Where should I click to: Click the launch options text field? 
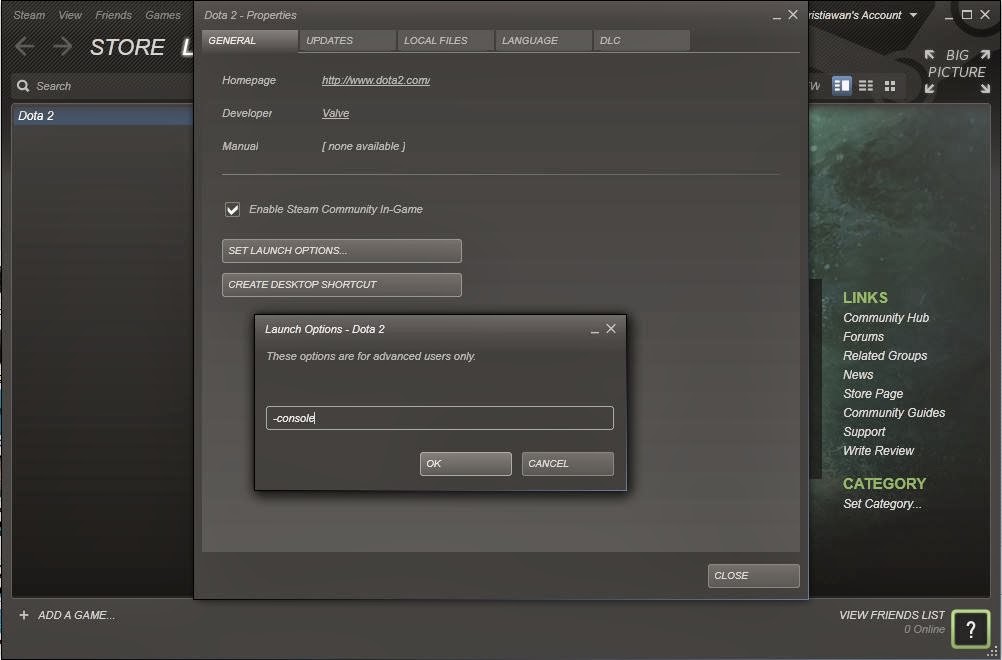(x=440, y=418)
